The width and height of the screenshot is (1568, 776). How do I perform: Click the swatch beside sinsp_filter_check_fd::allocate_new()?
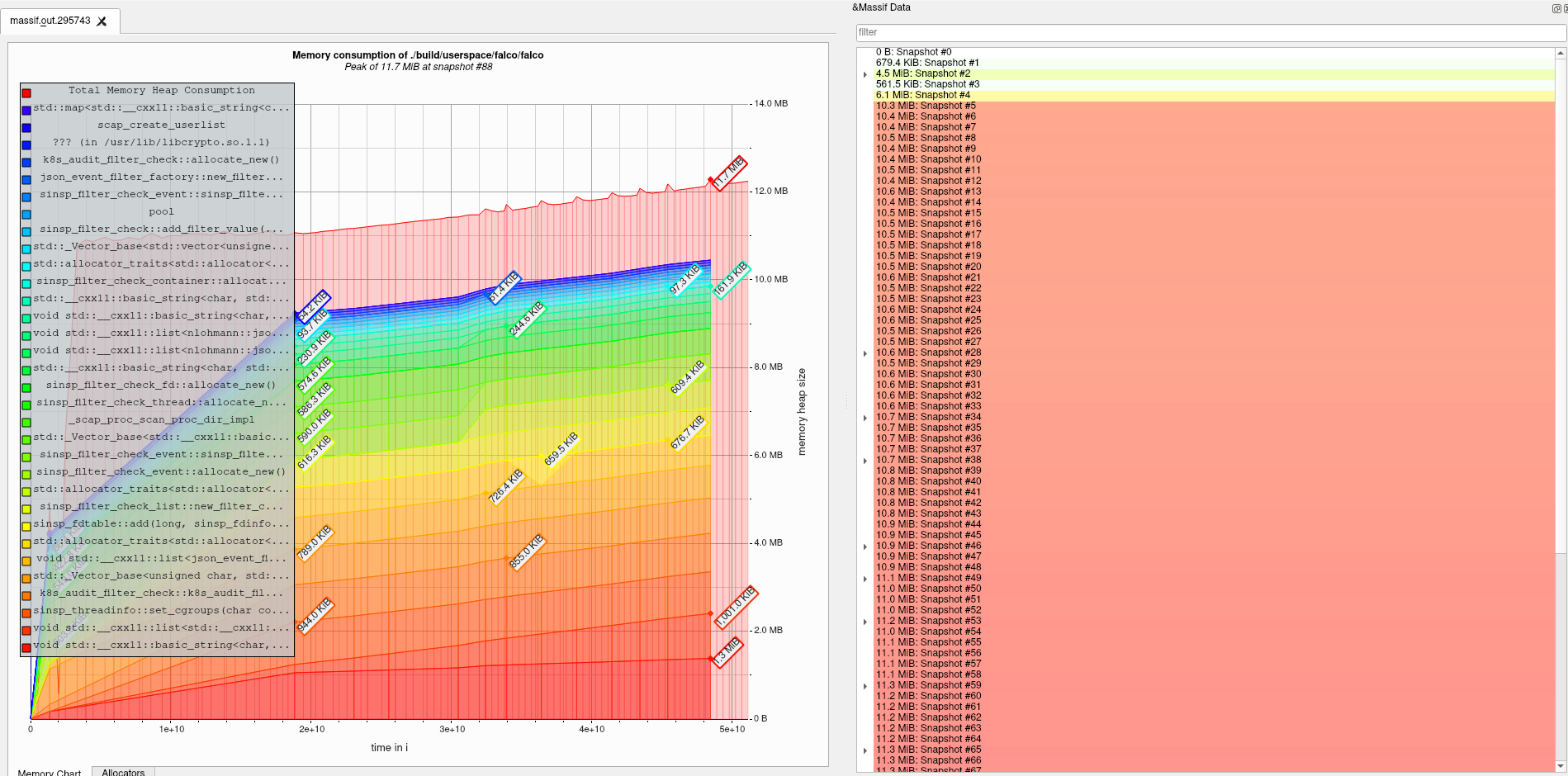click(27, 385)
